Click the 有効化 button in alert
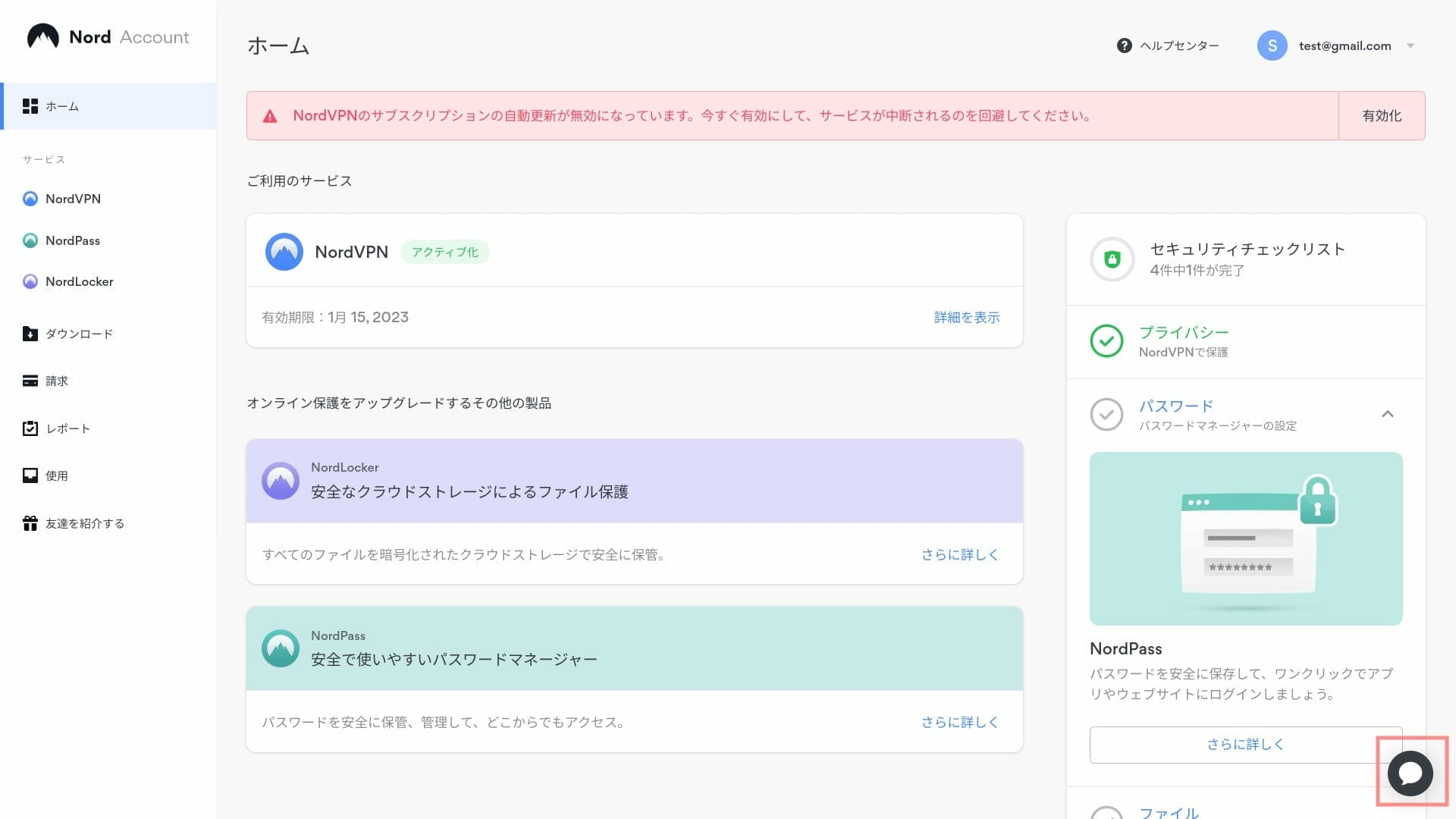The image size is (1456, 819). click(x=1382, y=116)
